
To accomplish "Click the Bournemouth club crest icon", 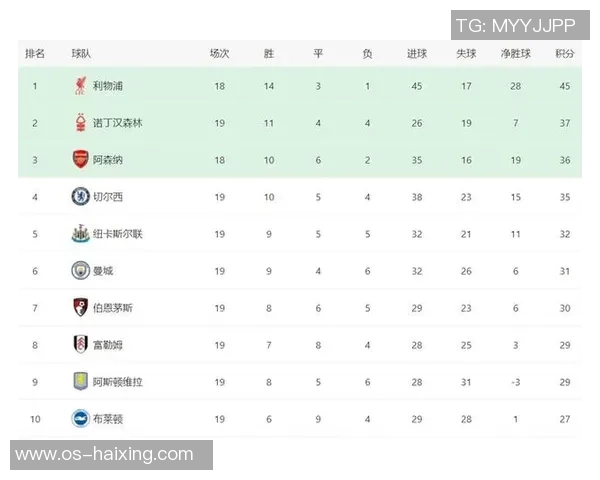I will click(80, 308).
